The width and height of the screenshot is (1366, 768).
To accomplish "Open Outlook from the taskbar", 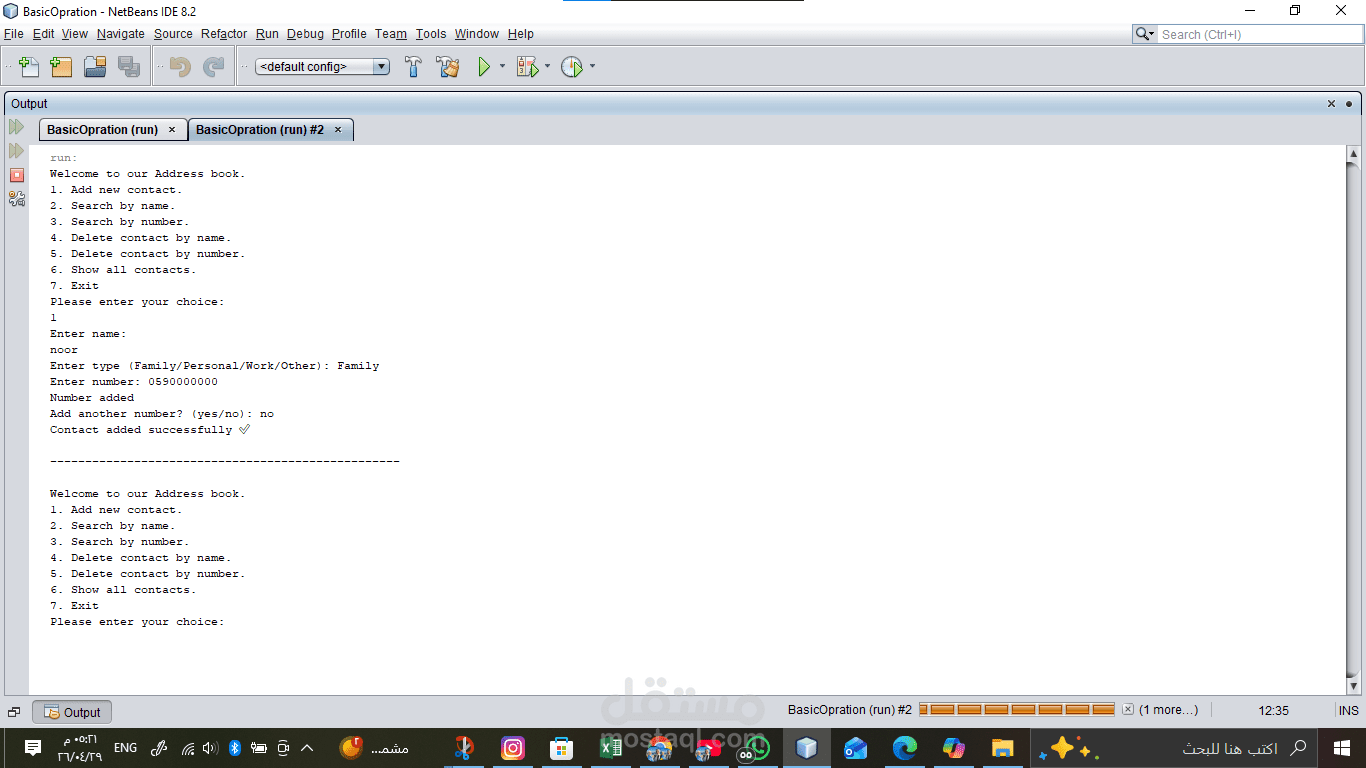I will [x=856, y=748].
